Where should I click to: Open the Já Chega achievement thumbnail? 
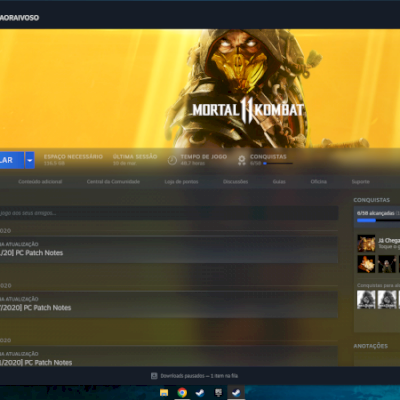point(366,243)
